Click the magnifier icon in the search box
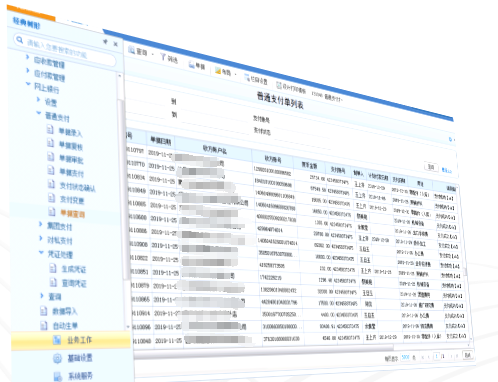 (x=20, y=41)
